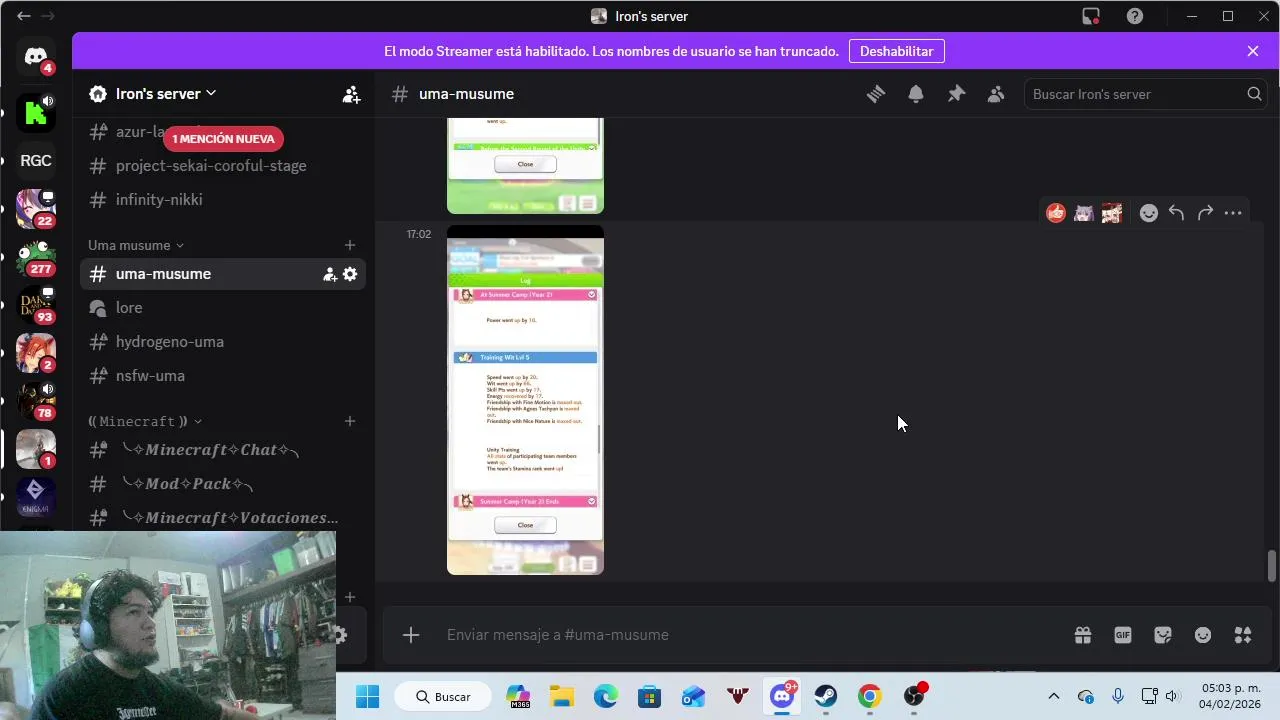Open notification settings bell icon
Image resolution: width=1280 pixels, height=720 pixels.
[x=916, y=94]
